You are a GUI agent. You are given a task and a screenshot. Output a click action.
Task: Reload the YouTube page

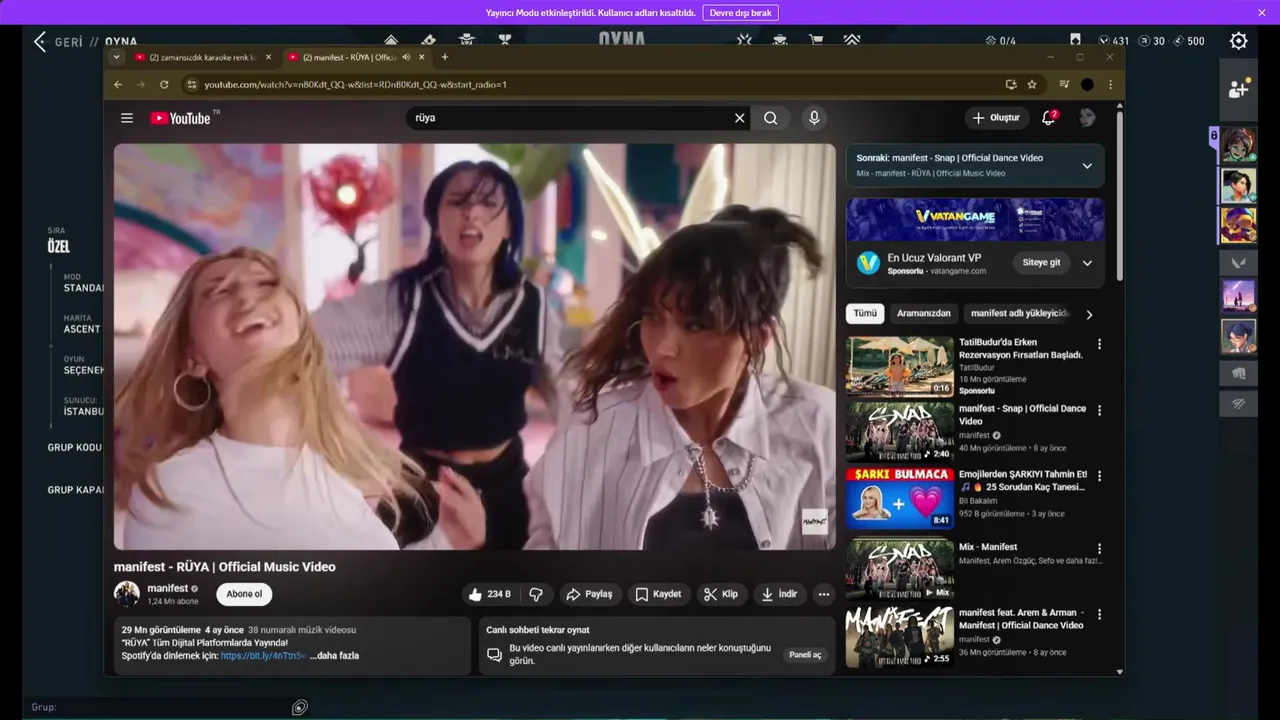point(164,85)
